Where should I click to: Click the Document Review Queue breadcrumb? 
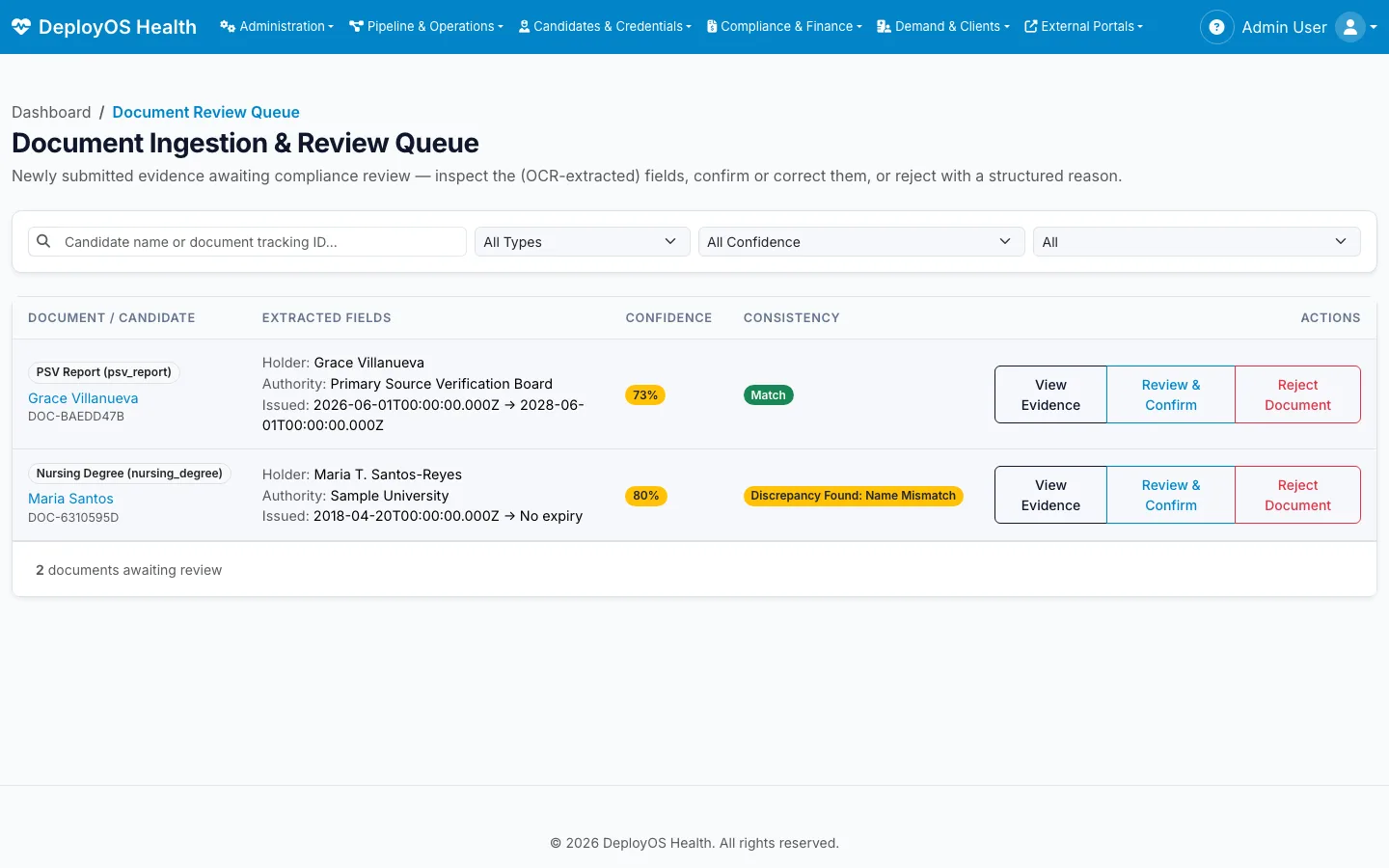click(x=205, y=112)
